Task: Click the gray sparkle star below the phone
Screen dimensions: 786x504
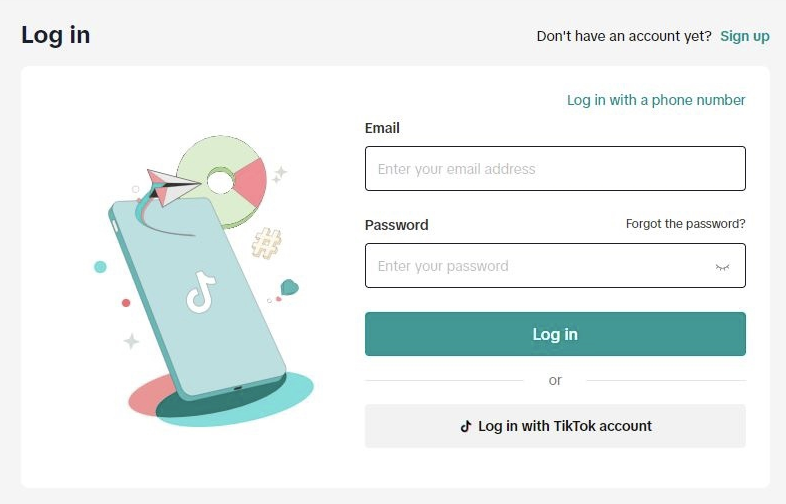Action: (x=131, y=341)
